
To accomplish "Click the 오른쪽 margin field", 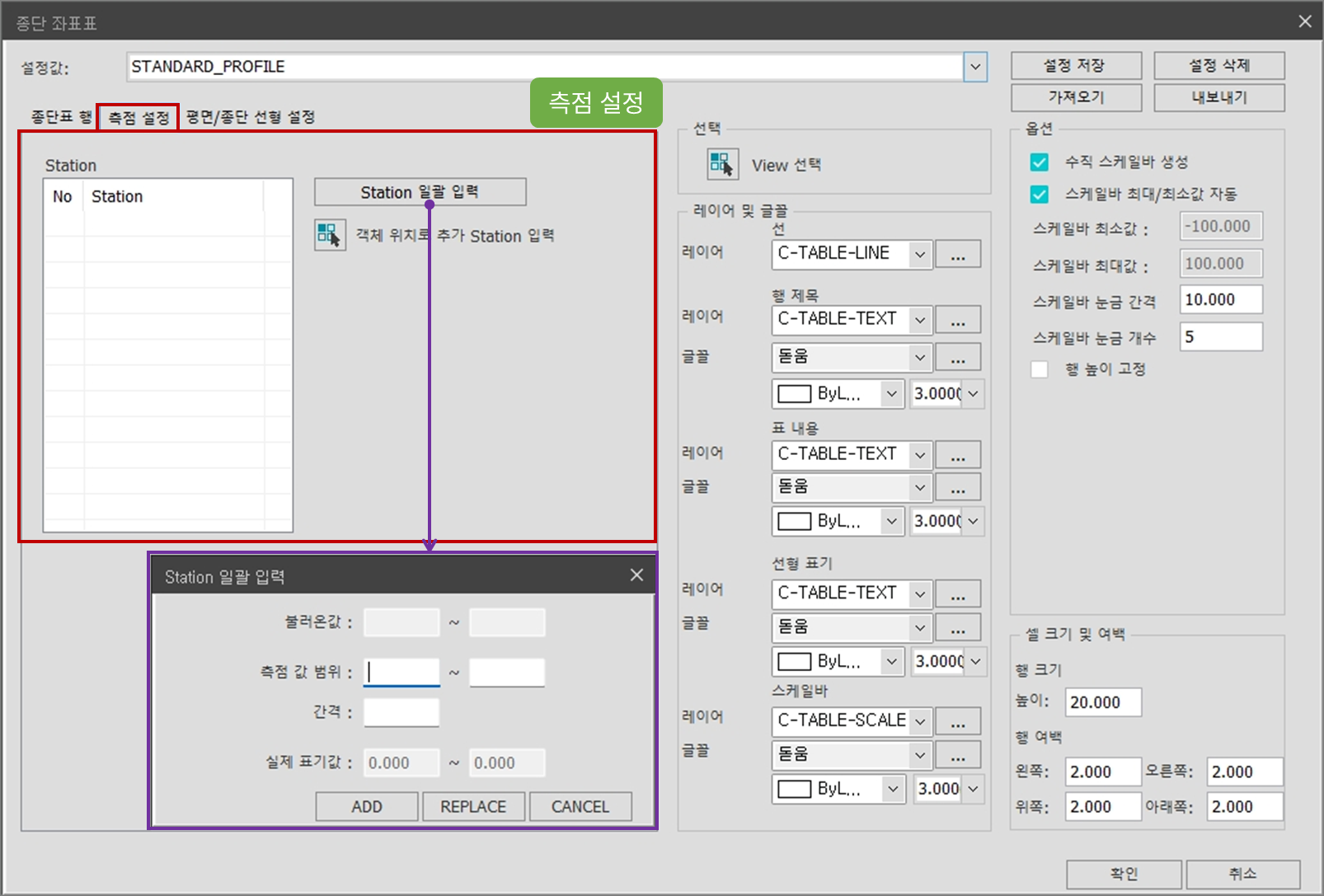I will (1245, 772).
